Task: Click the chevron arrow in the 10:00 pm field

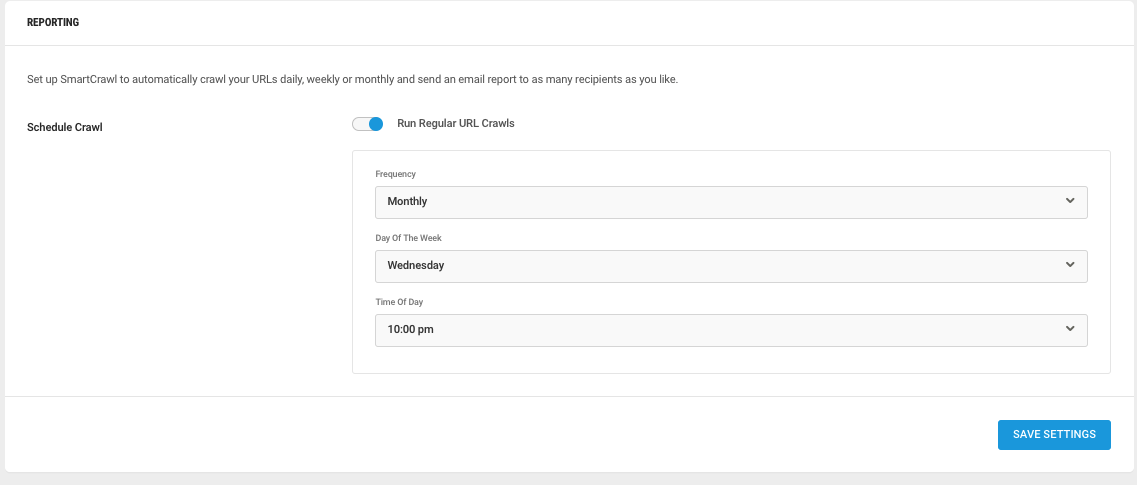Action: pos(1070,328)
